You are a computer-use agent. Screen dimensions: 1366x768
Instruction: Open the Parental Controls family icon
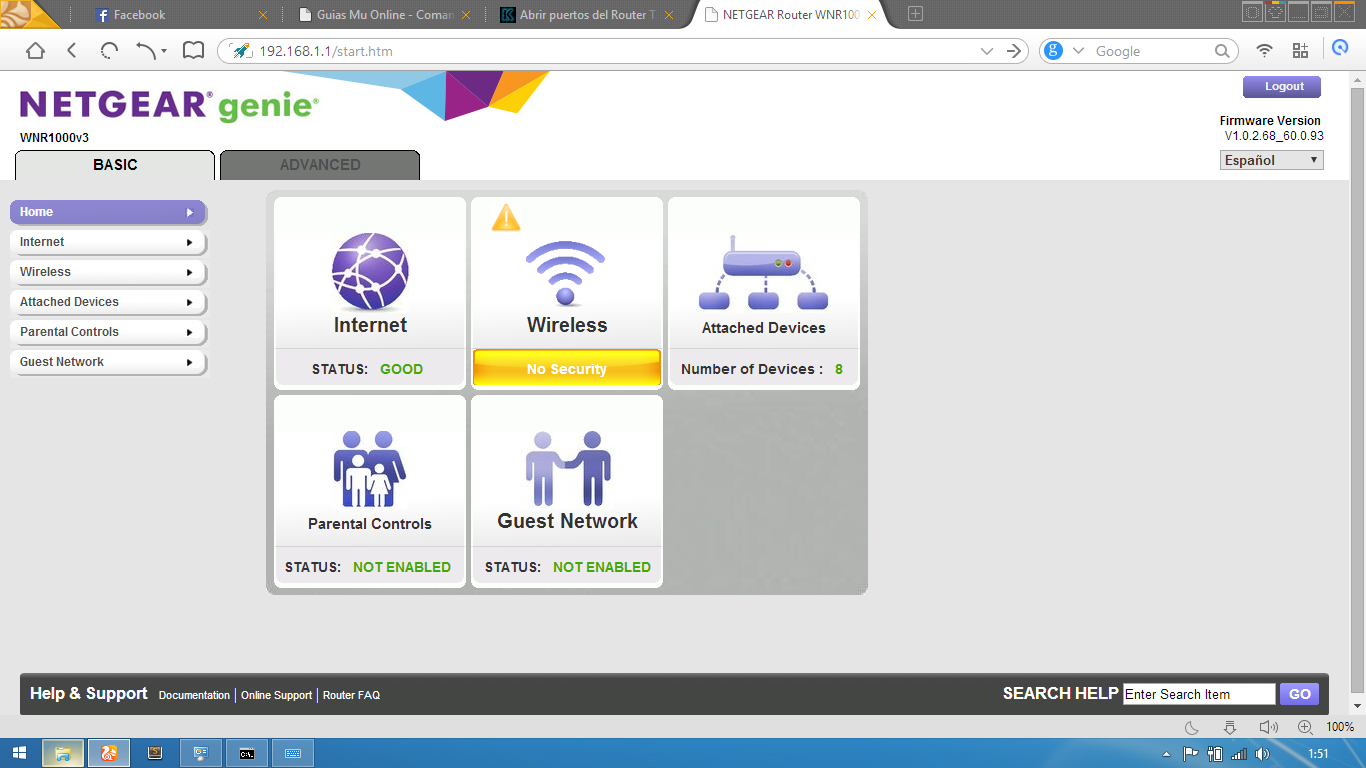[x=370, y=469]
